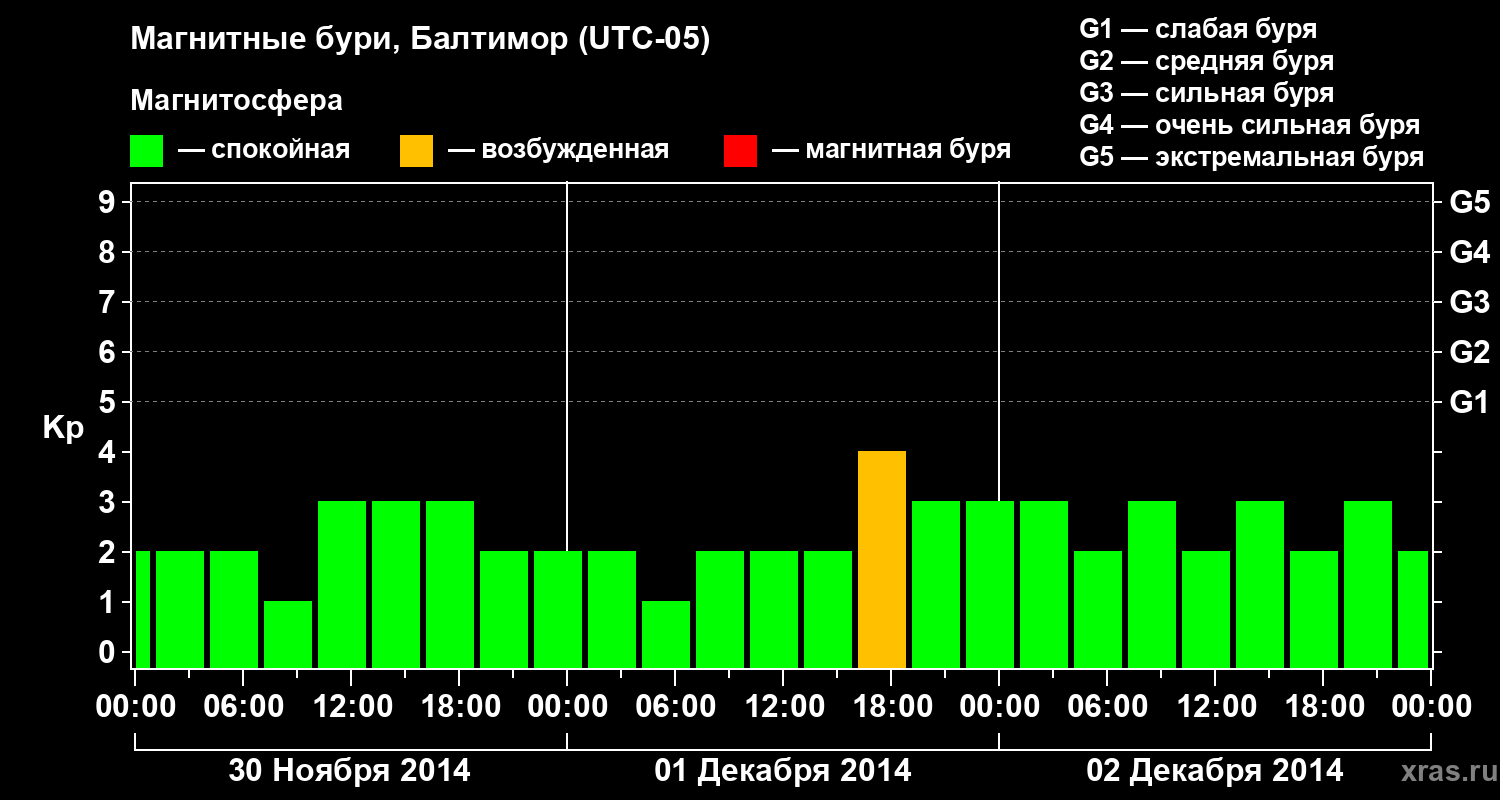Click the '— возбужденная' legend text
Viewport: 1500px width, 800px height.
[x=558, y=151]
